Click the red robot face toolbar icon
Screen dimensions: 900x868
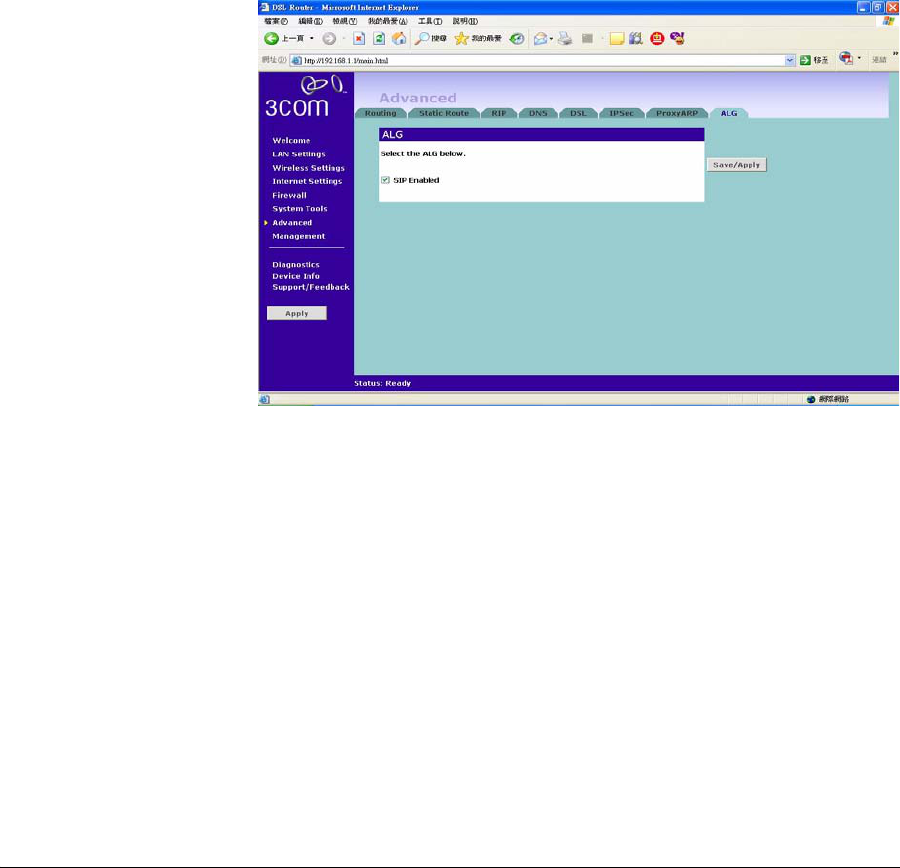657,38
